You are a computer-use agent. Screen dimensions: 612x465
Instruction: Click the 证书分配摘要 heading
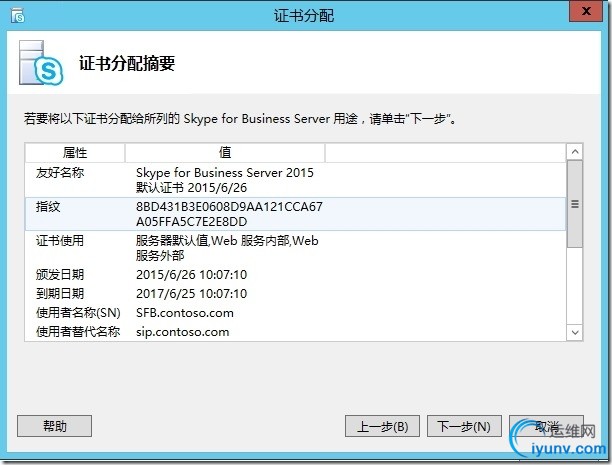coord(127,63)
